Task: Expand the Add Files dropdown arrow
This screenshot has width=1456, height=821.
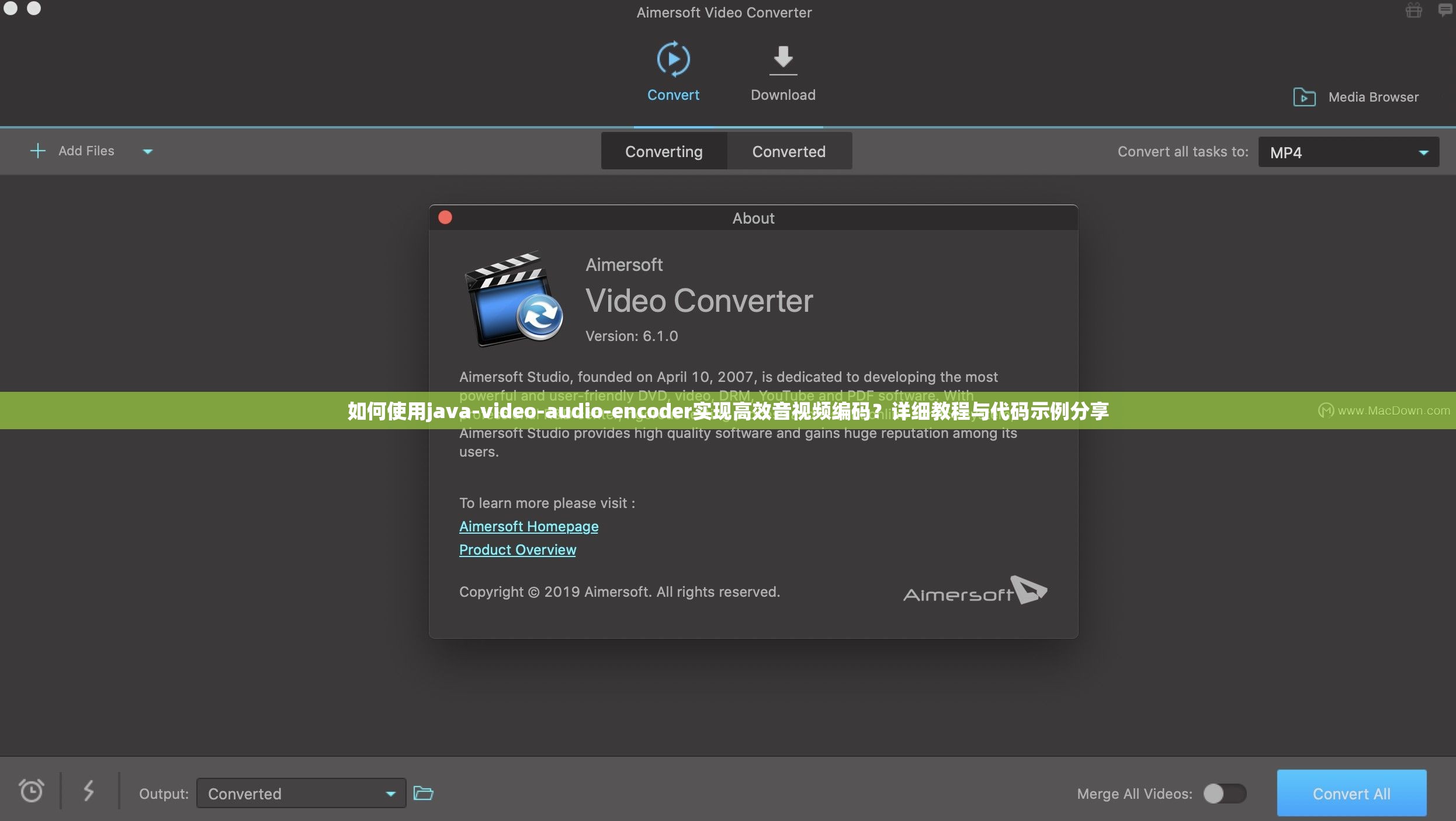Action: [147, 151]
